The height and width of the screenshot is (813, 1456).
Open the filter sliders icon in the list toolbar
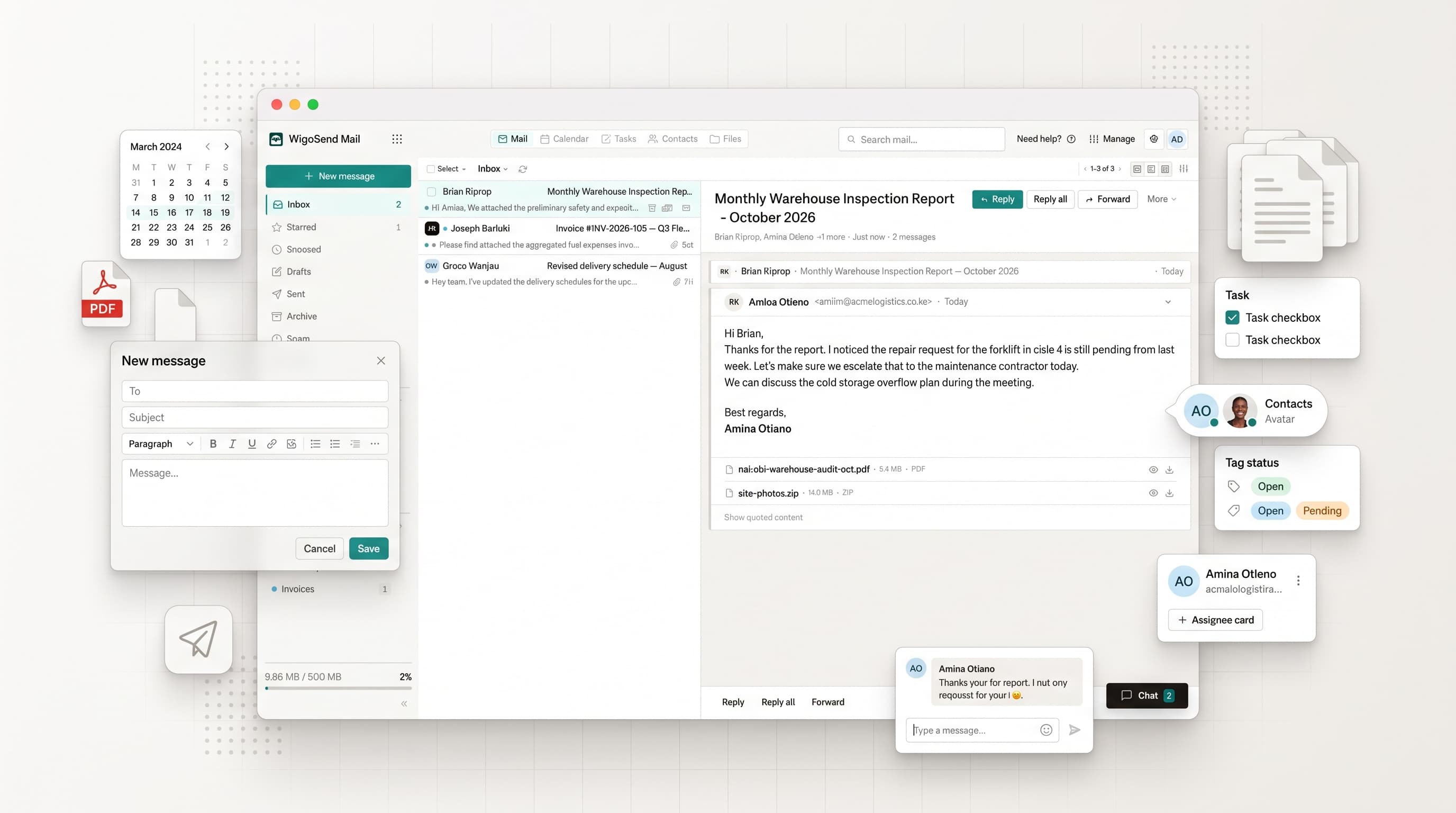pyautogui.click(x=1184, y=168)
